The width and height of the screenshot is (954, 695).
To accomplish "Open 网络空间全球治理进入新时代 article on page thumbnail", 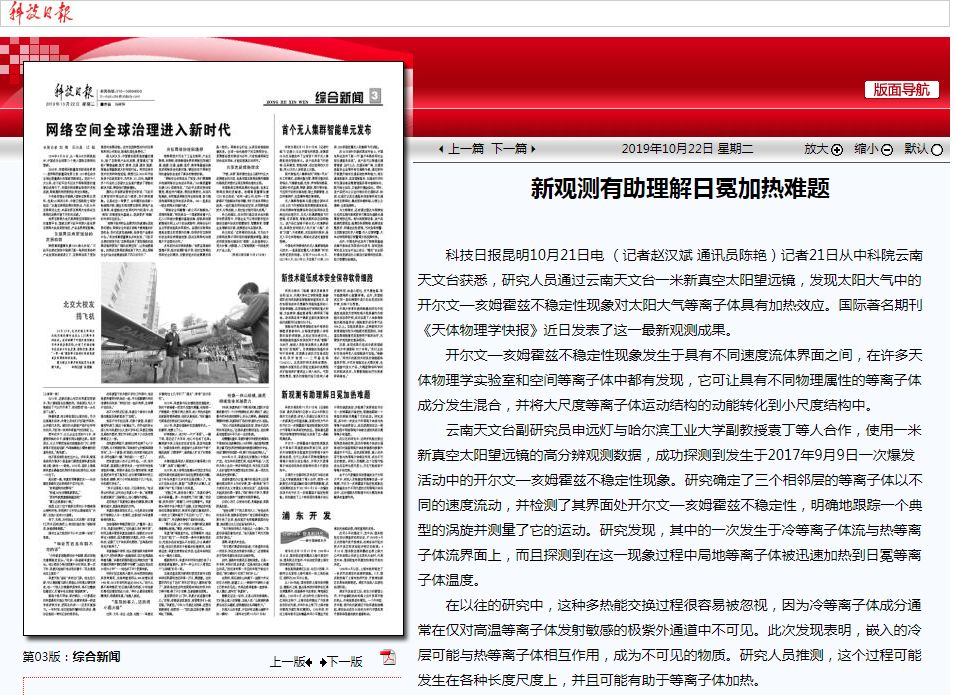I will 138,130.
